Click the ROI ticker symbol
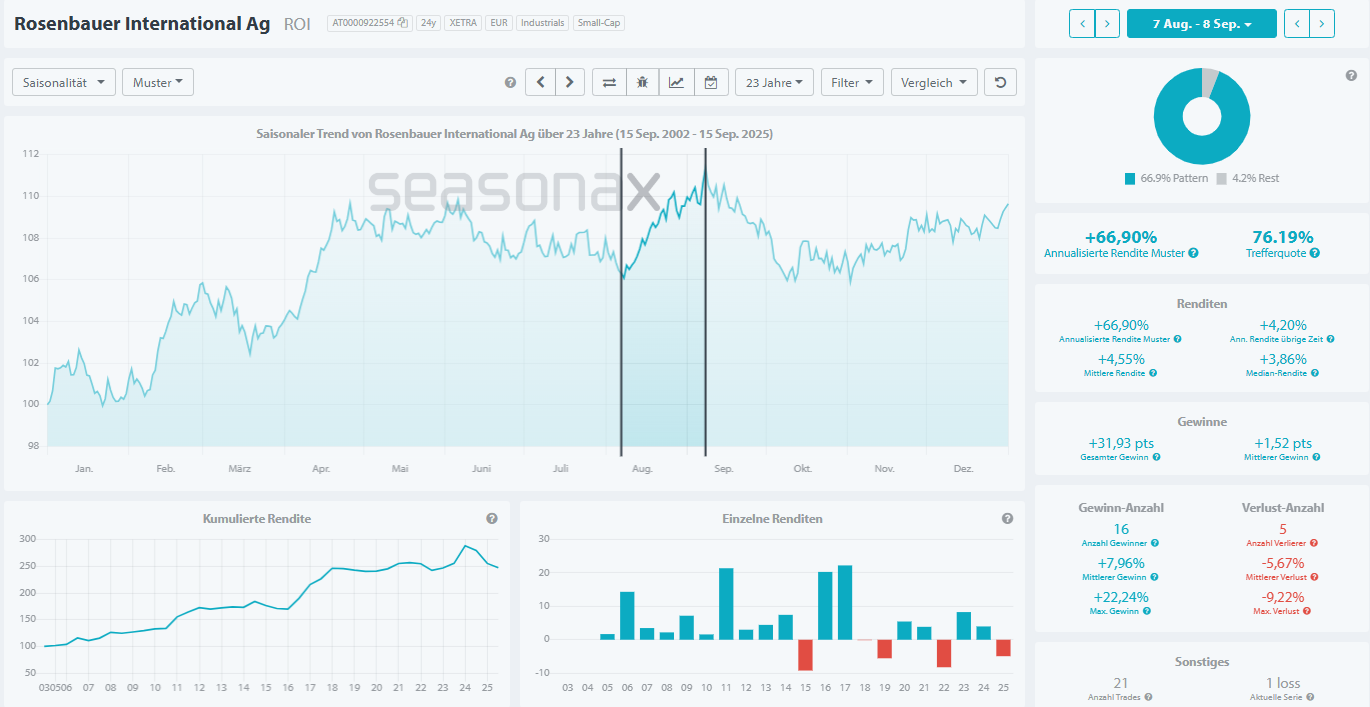This screenshot has width=1370, height=707. pyautogui.click(x=297, y=23)
